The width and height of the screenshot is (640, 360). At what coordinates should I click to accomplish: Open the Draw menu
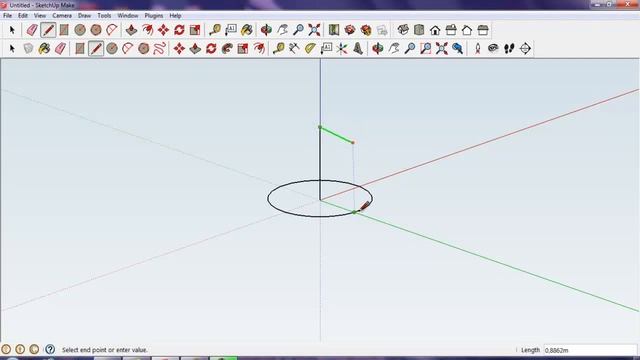click(x=84, y=16)
